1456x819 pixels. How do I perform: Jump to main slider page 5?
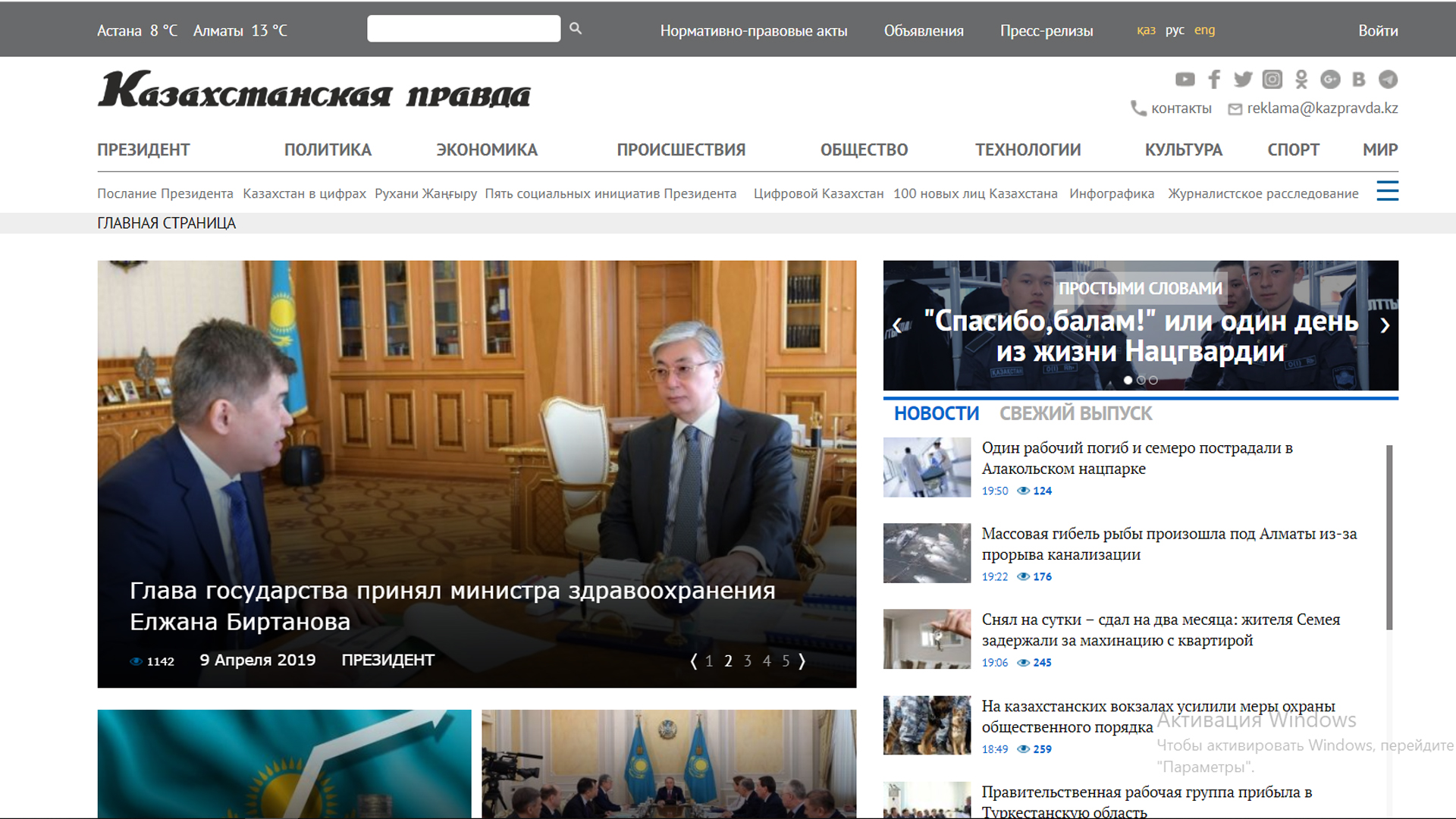[x=786, y=661]
